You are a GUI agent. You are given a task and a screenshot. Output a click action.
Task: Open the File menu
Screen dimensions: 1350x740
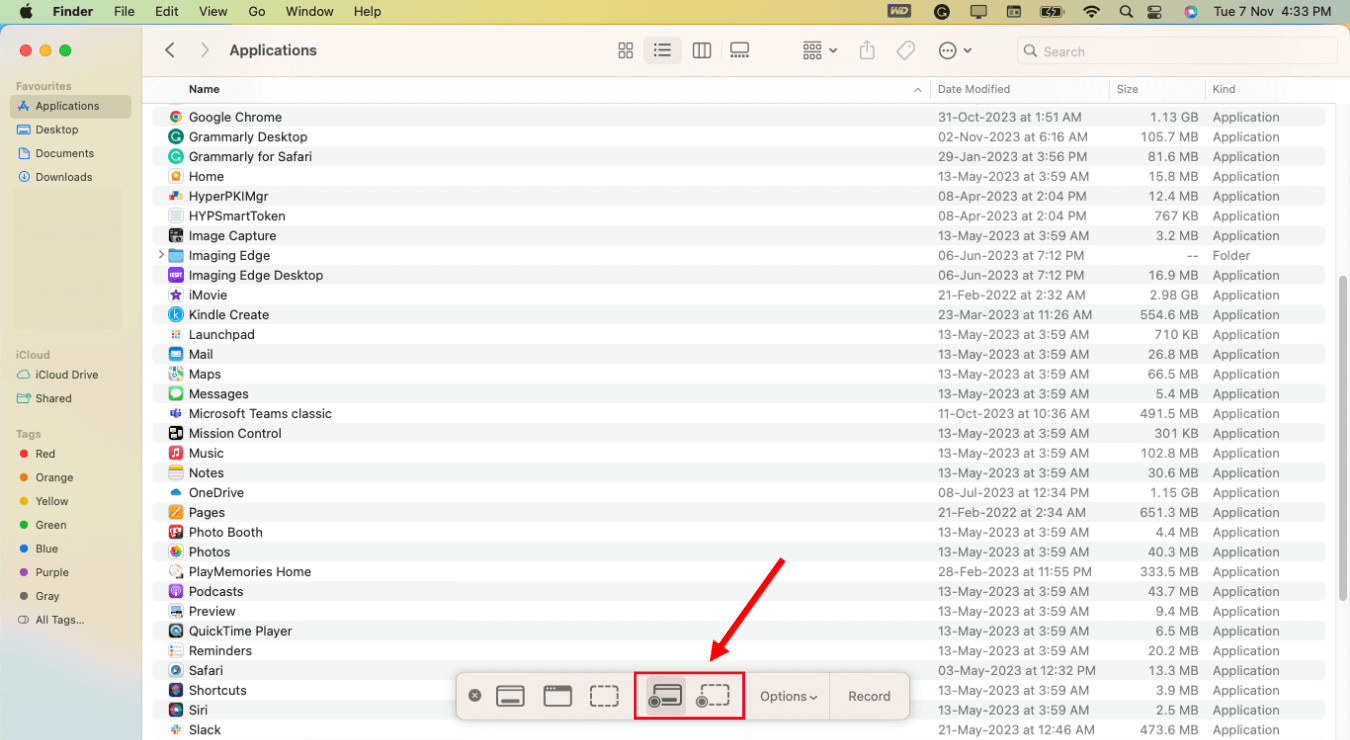[124, 11]
